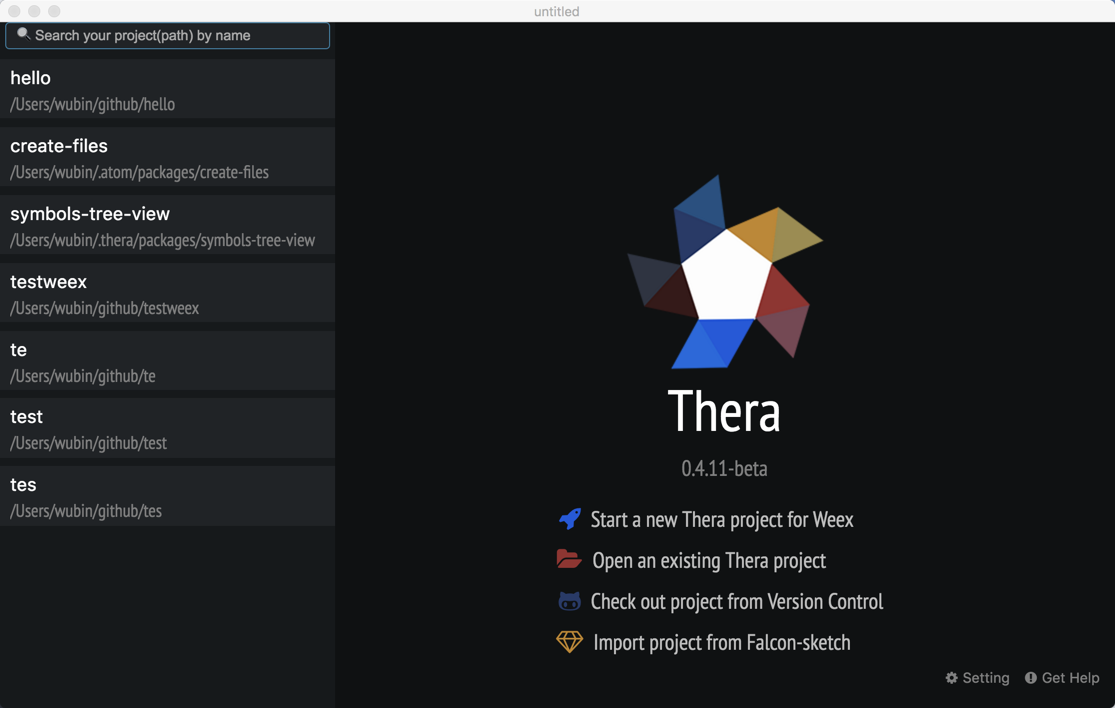Open the tes project at github/tes
Image resolution: width=1115 pixels, height=708 pixels.
(167, 497)
